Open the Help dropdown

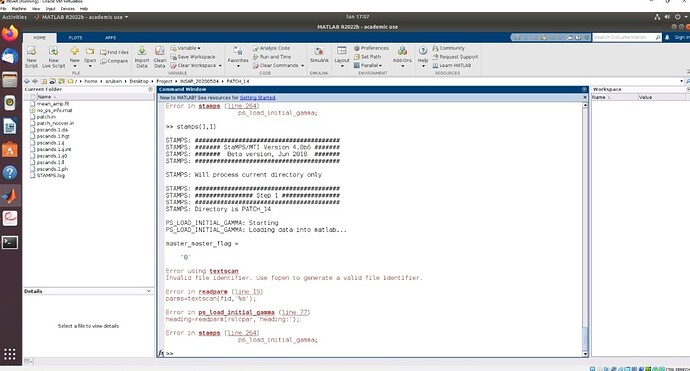[423, 57]
